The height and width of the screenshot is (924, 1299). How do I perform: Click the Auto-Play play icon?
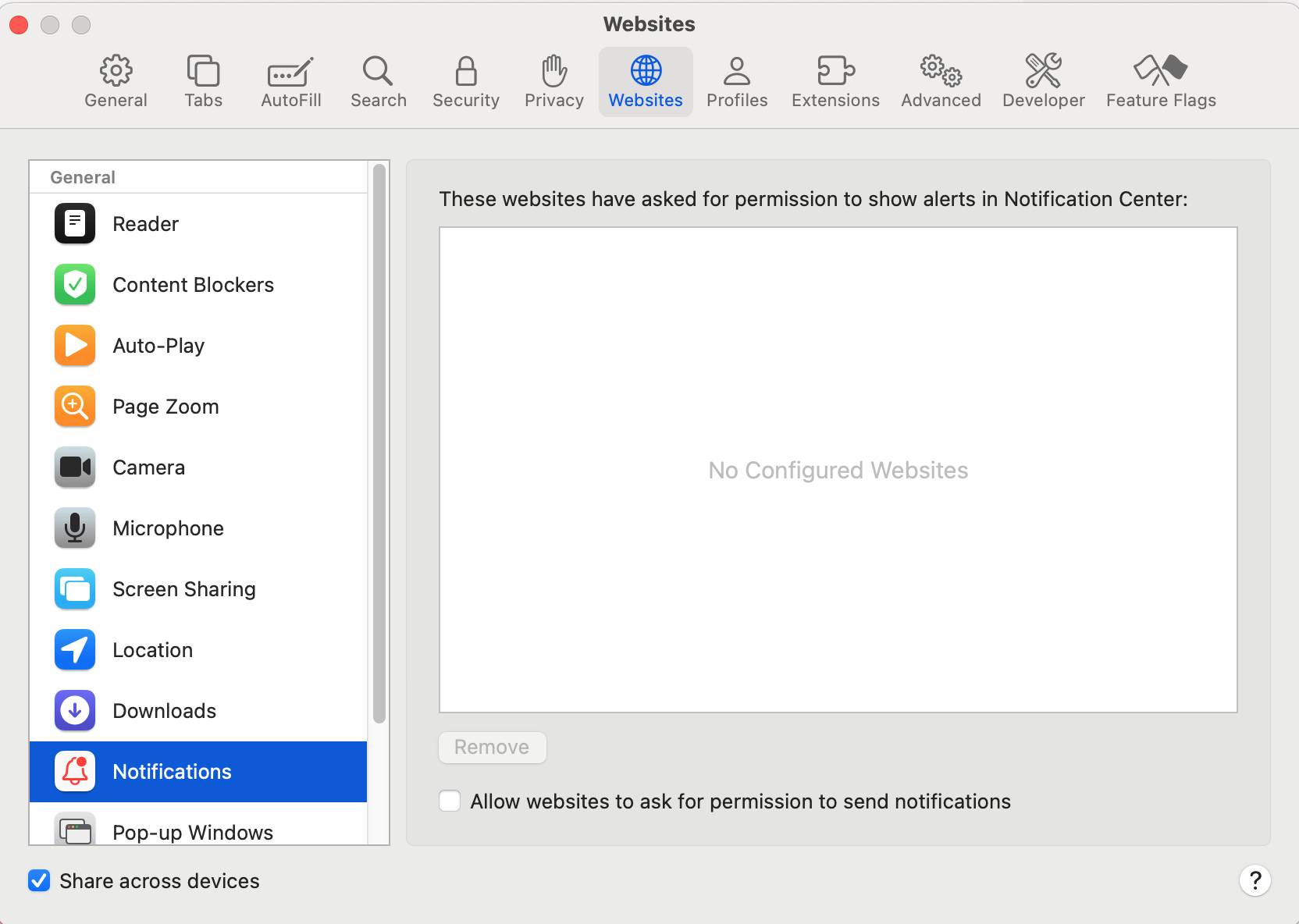[x=74, y=345]
